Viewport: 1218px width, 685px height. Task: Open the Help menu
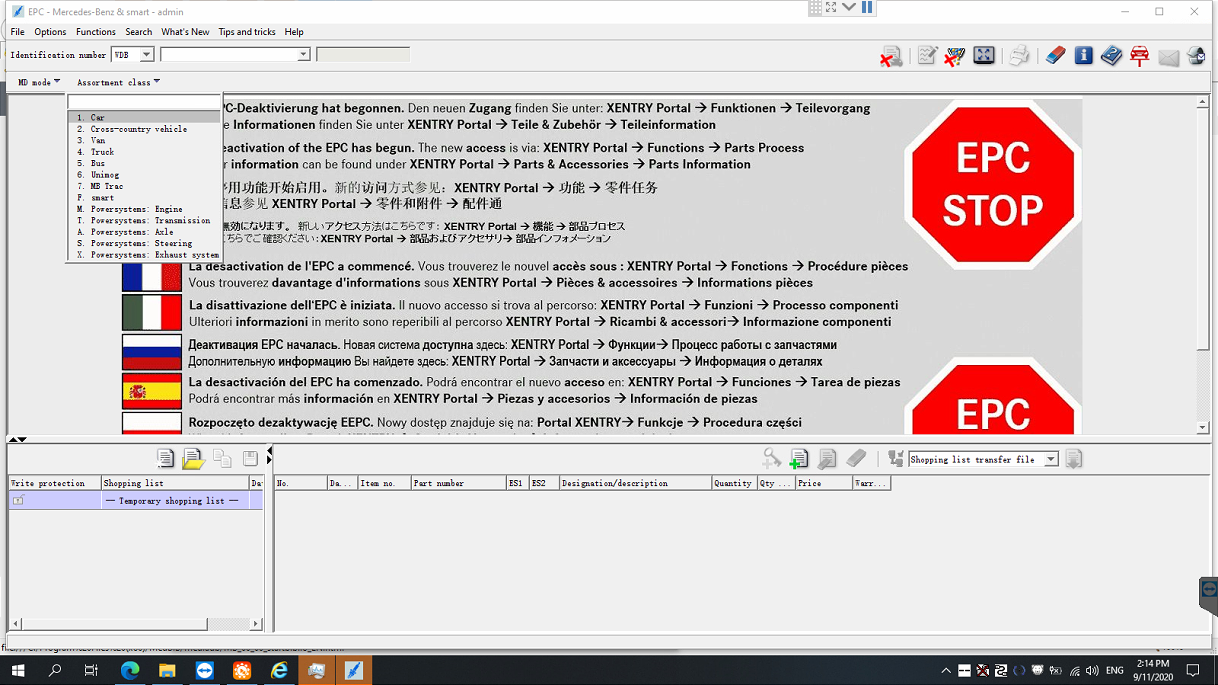pos(294,32)
